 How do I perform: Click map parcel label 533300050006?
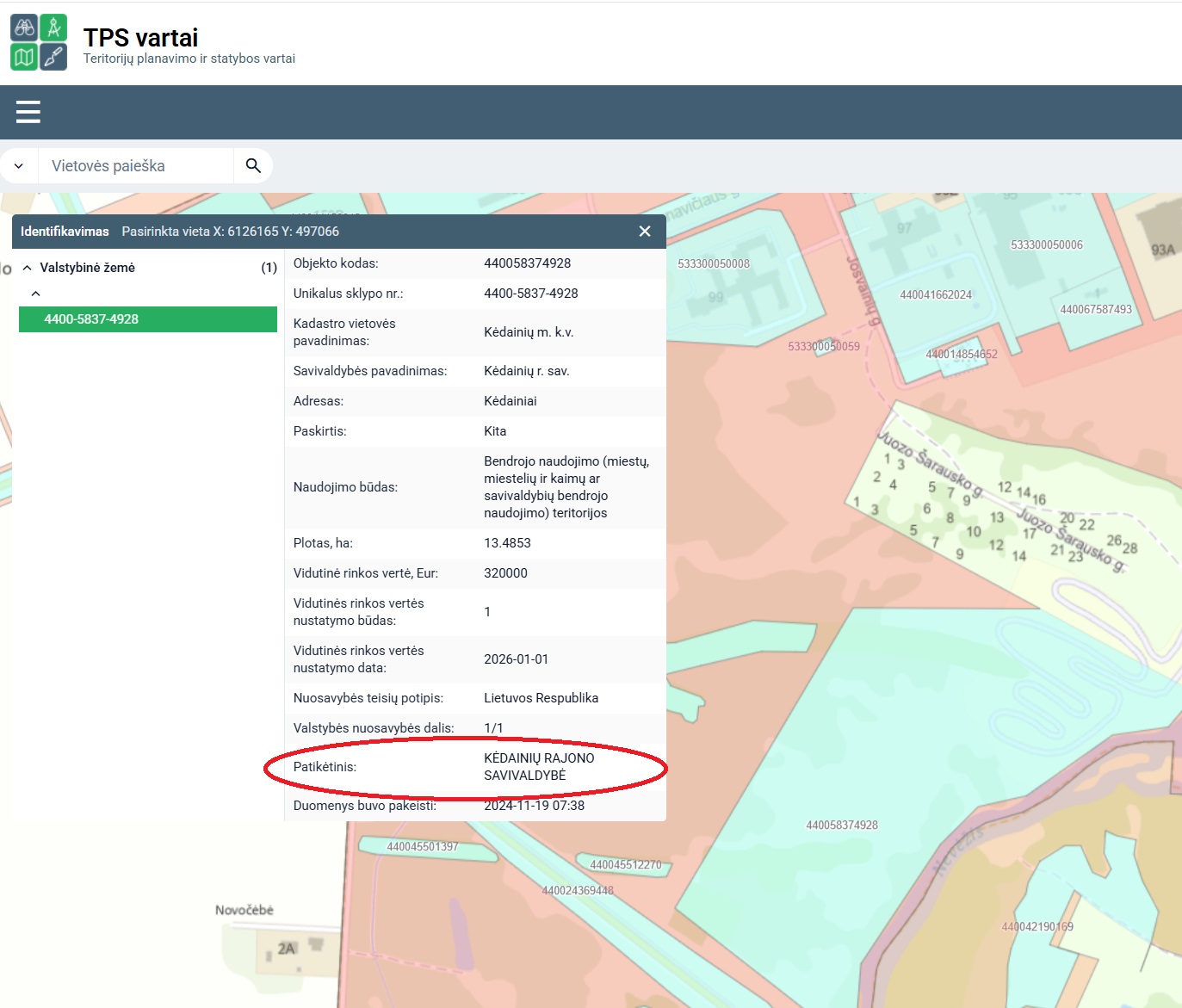(x=1047, y=244)
